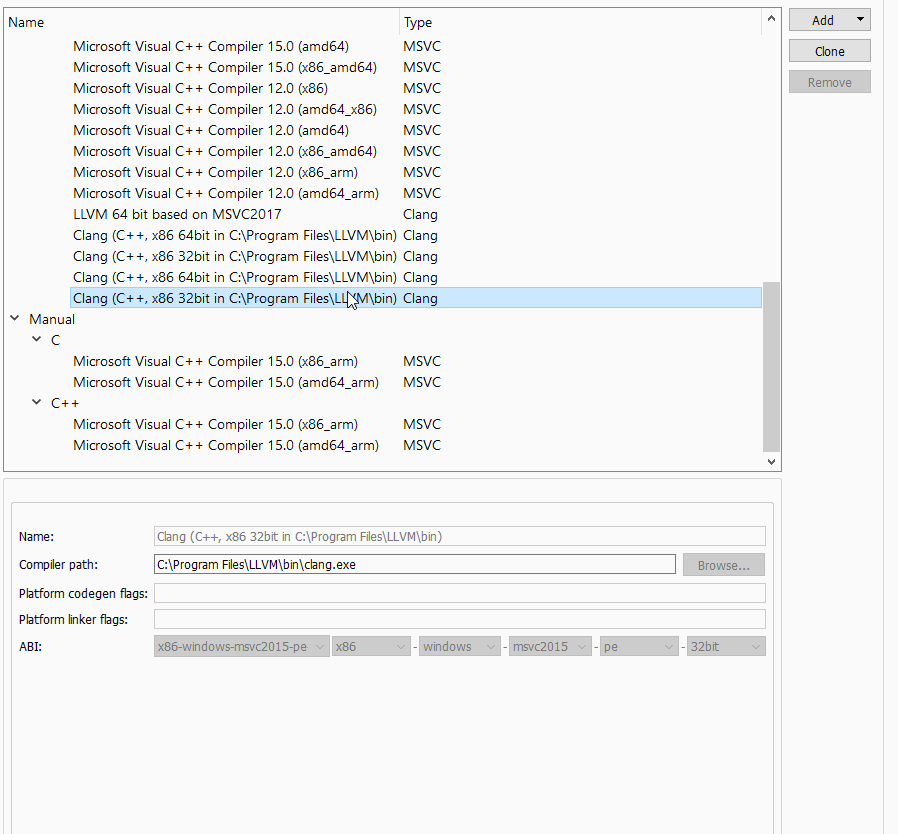The image size is (898, 834).
Task: Click the Browse... button for compiler path
Action: click(723, 565)
